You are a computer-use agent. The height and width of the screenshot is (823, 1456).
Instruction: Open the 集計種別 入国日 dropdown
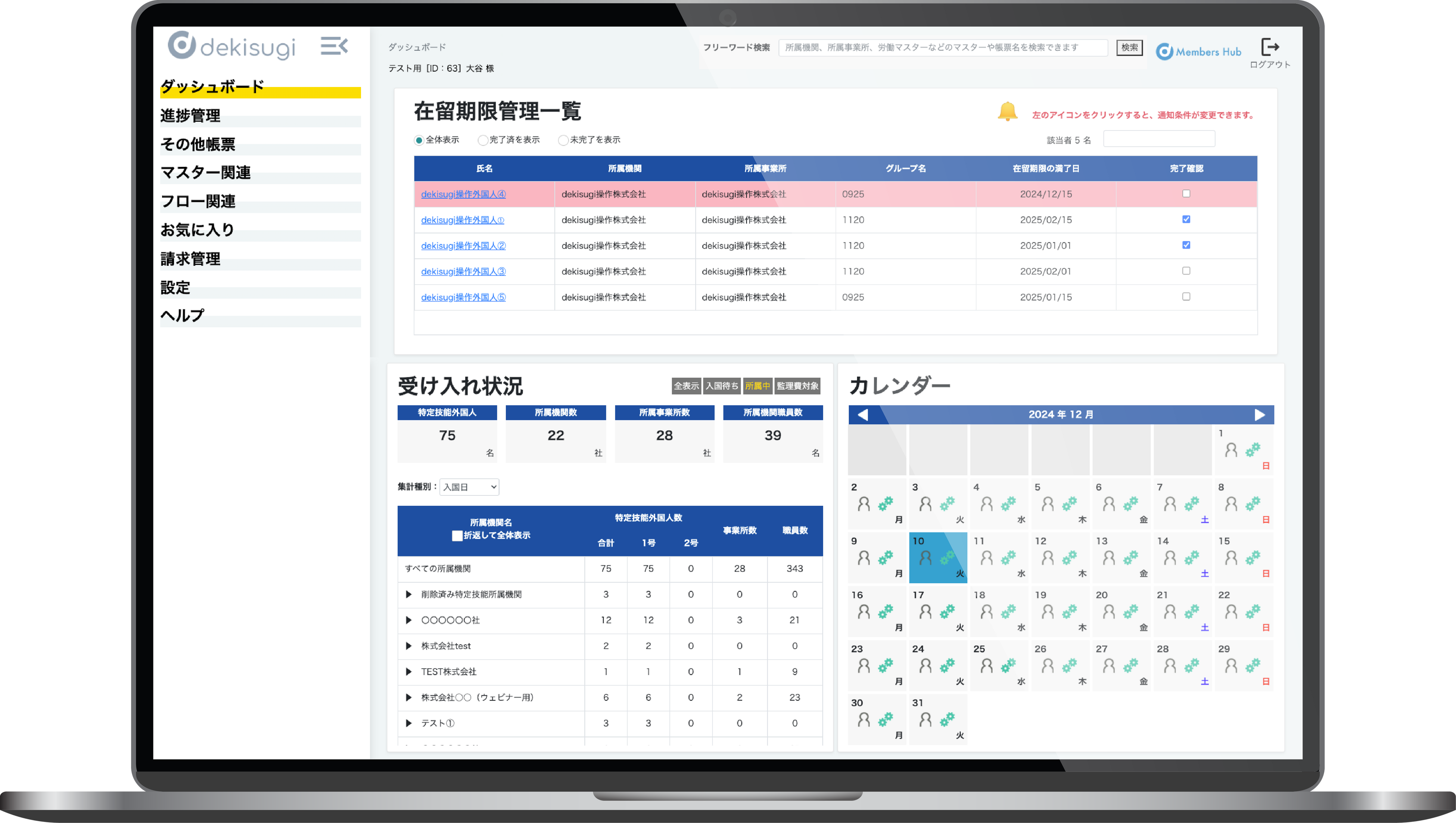coord(469,487)
